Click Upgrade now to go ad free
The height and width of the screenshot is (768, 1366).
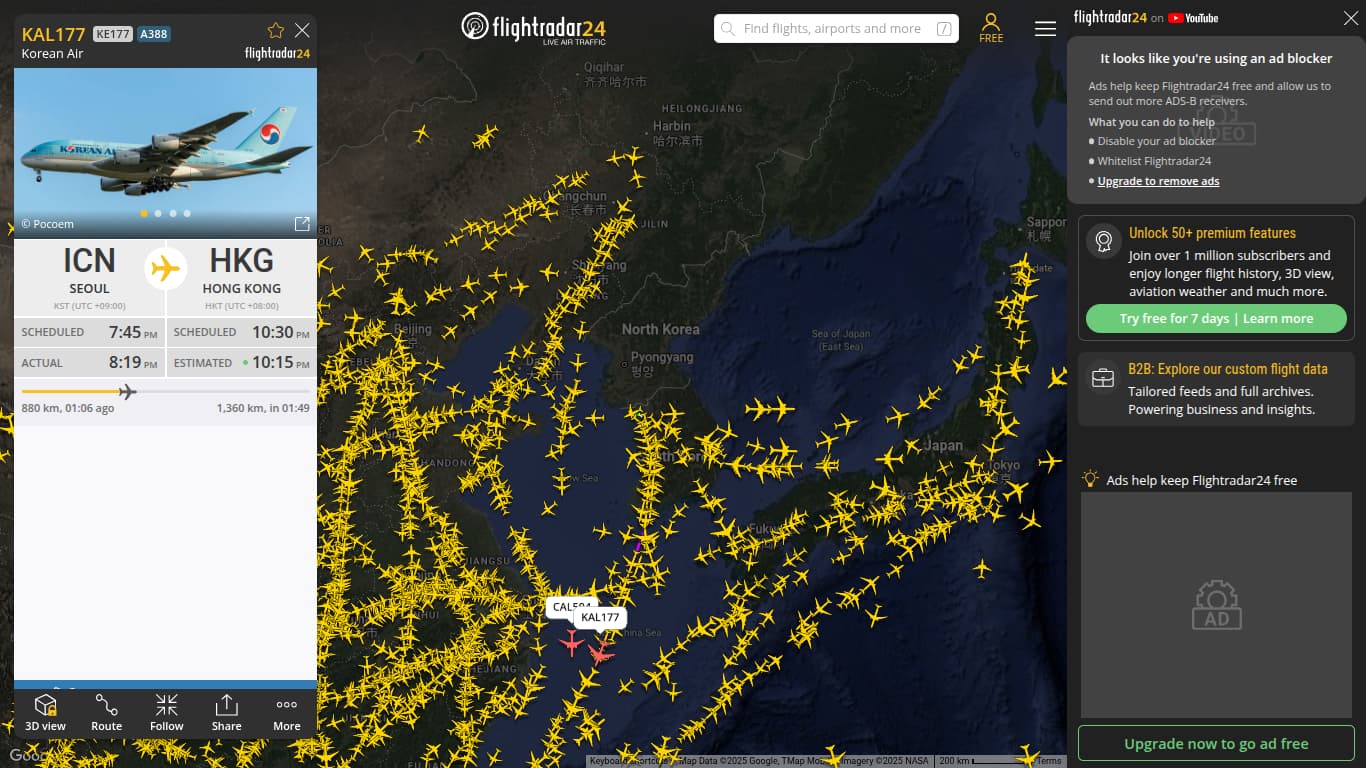coord(1216,744)
